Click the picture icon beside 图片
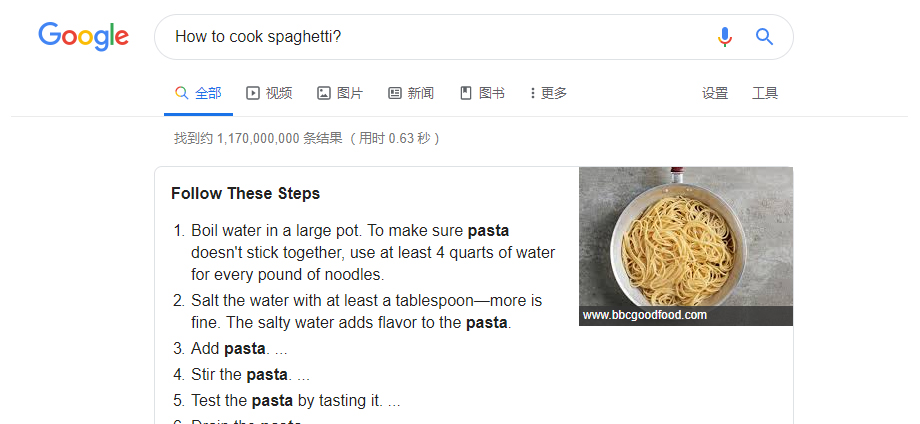Screen dimensions: 920x424 tap(324, 93)
